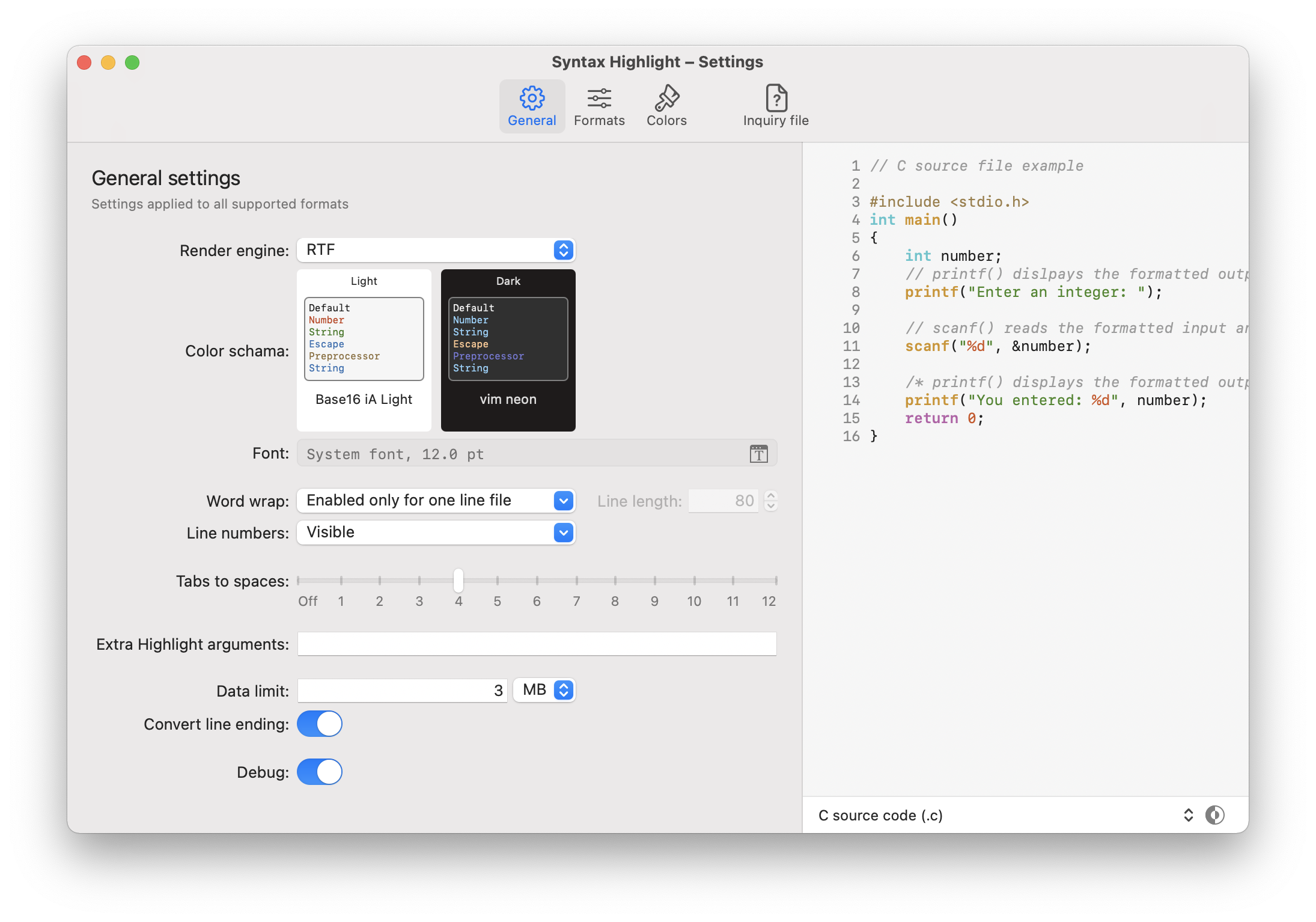This screenshot has height=922, width=1316.
Task: Select the Base16 iA Light color scheme
Action: point(364,350)
